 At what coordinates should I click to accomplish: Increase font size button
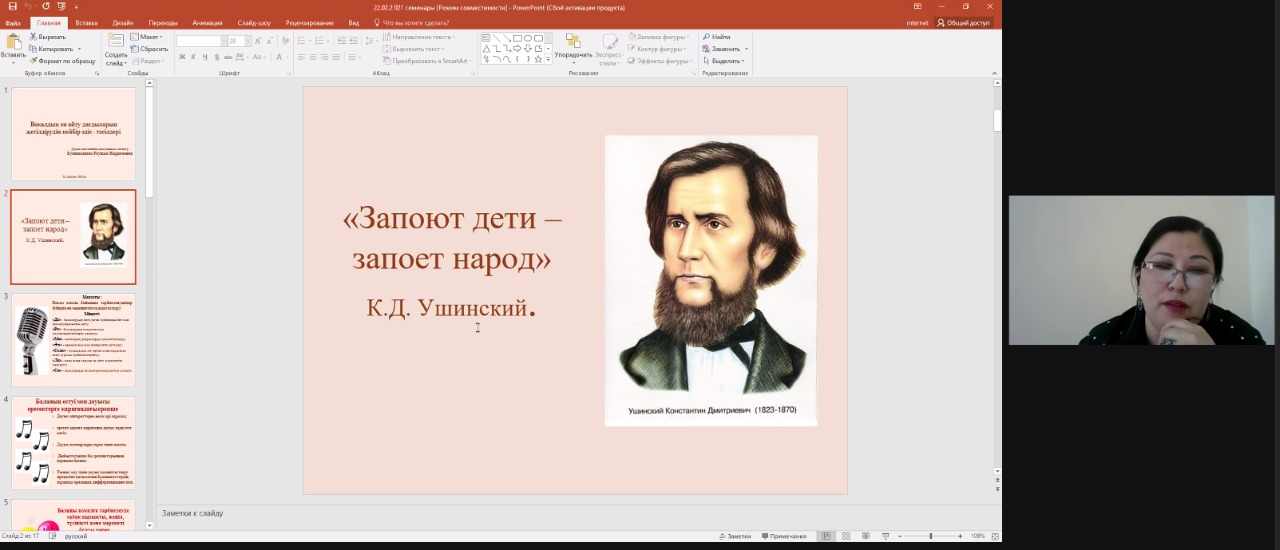tap(256, 41)
